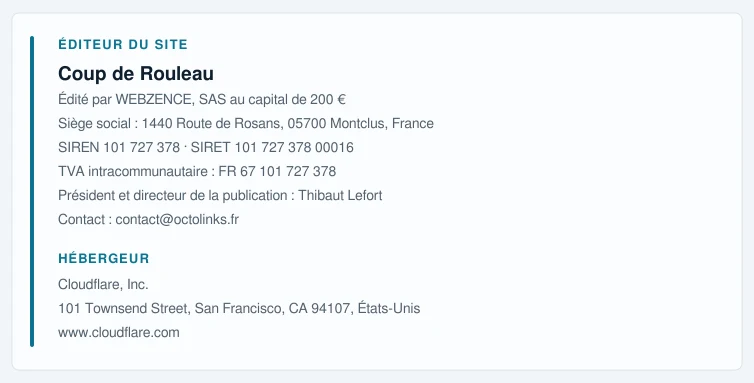Click the Cloudflare, Inc. host name
The image size is (754, 383).
[103, 284]
